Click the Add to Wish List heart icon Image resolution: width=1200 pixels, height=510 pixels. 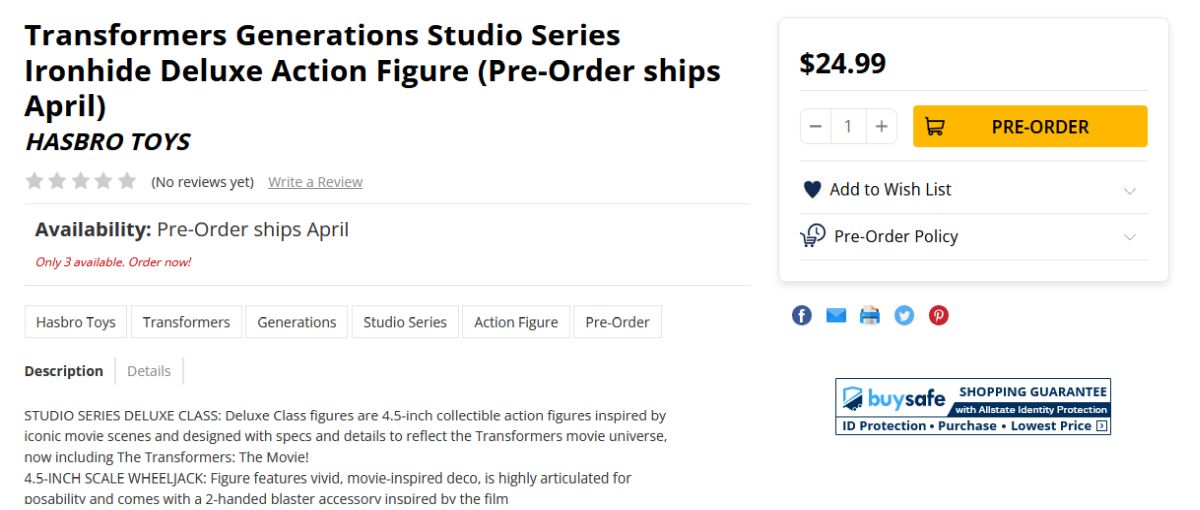coord(812,189)
